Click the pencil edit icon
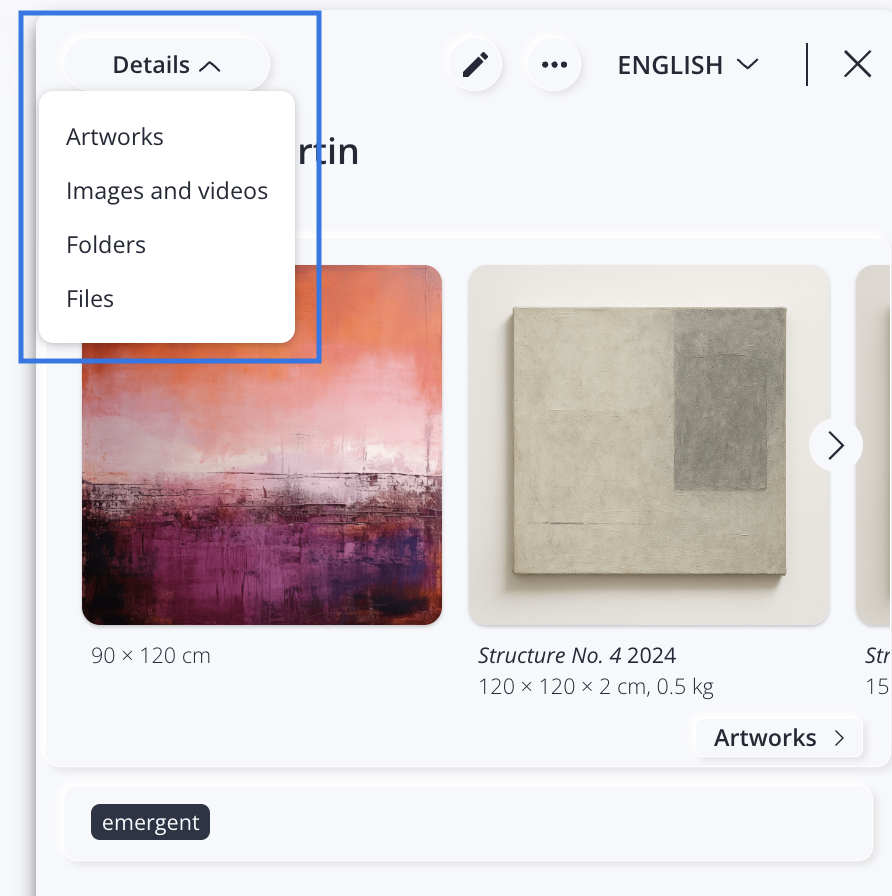892x896 pixels. [475, 65]
